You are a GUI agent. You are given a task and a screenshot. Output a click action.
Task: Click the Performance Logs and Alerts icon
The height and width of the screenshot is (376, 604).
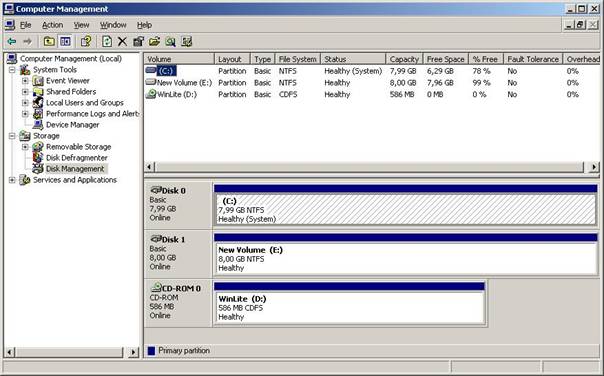coord(38,114)
